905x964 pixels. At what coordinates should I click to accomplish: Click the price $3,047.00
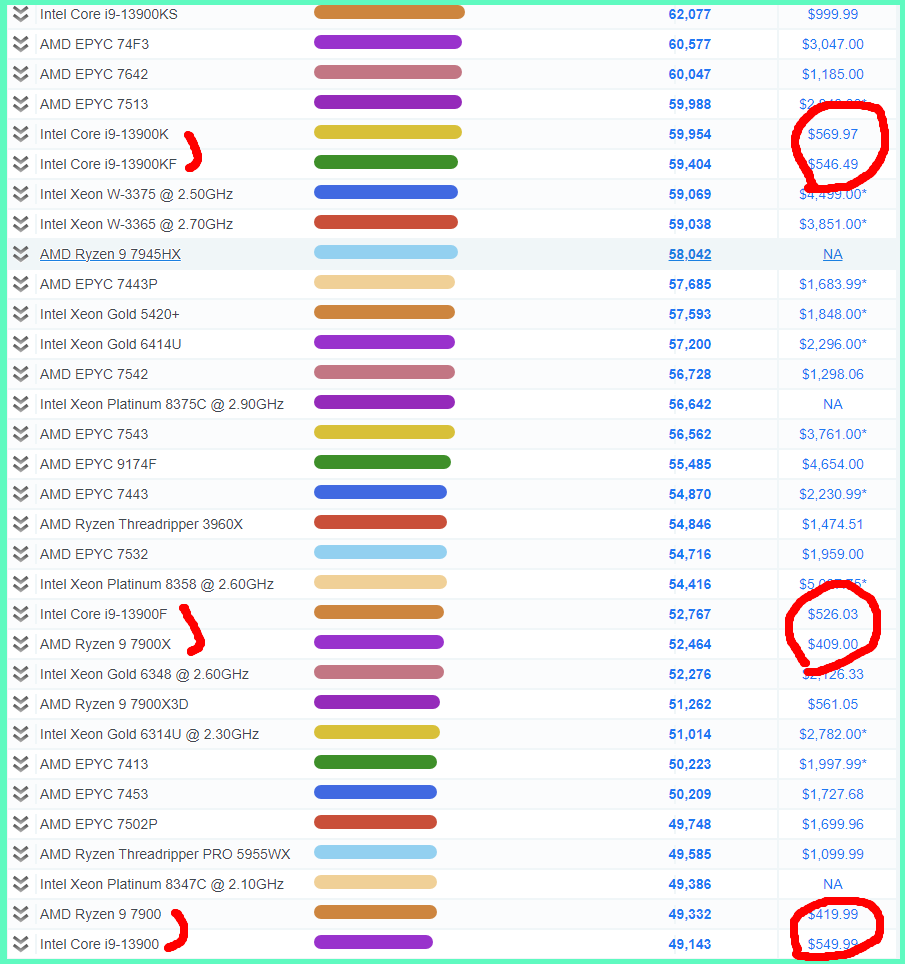832,44
